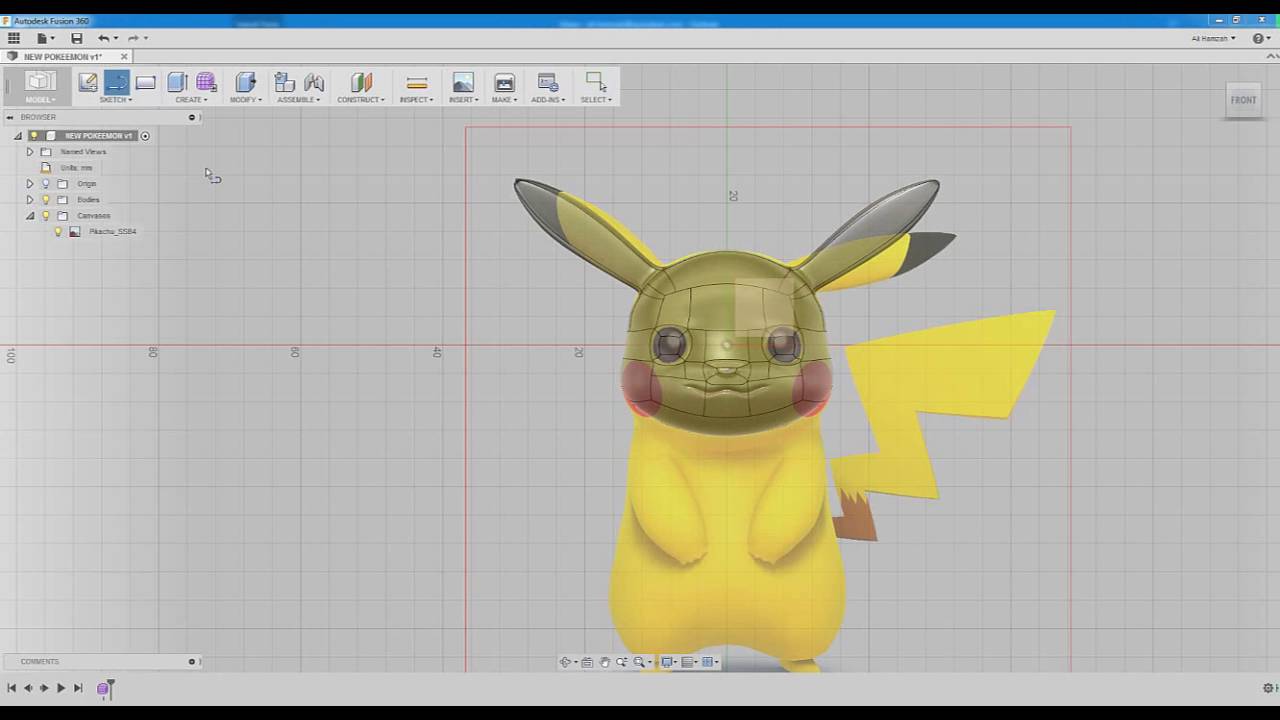Toggle visibility bulb of Pikachu_SS84 canvas
1280x720 pixels.
[x=58, y=232]
